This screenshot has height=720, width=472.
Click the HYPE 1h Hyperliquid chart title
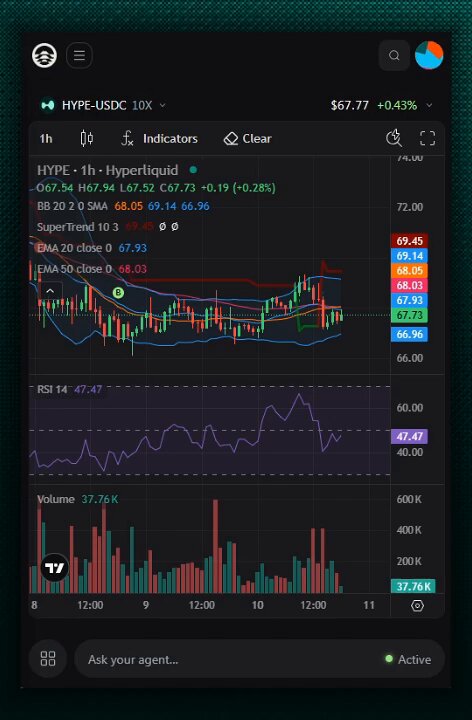tap(107, 170)
